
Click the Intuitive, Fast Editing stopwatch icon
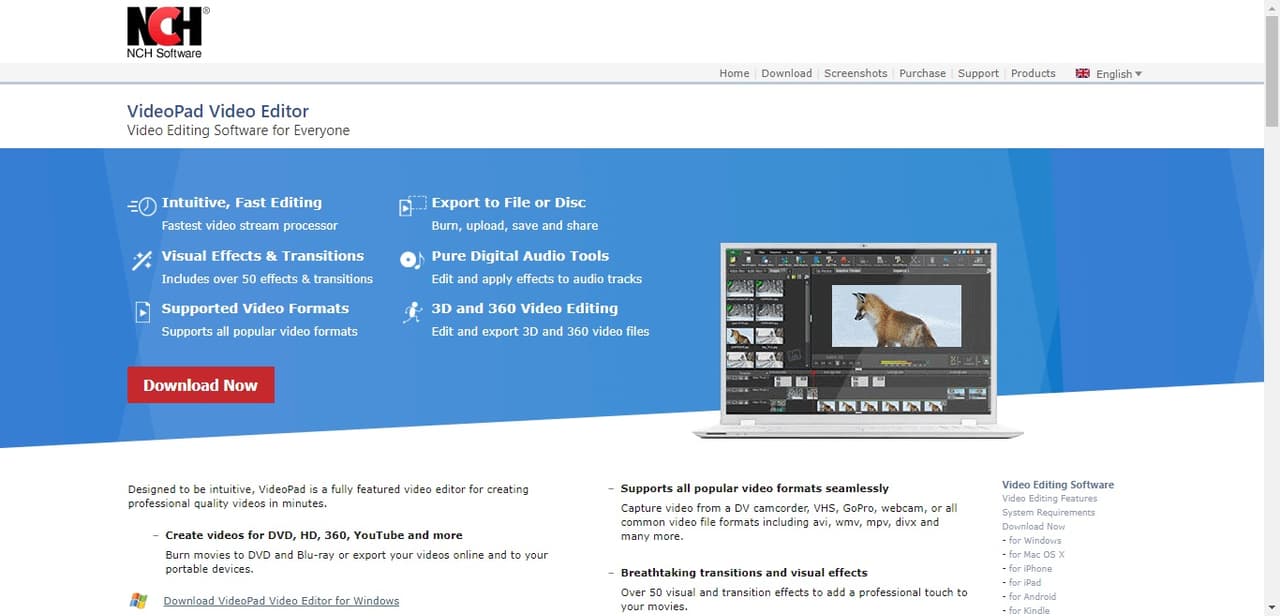[x=142, y=206]
